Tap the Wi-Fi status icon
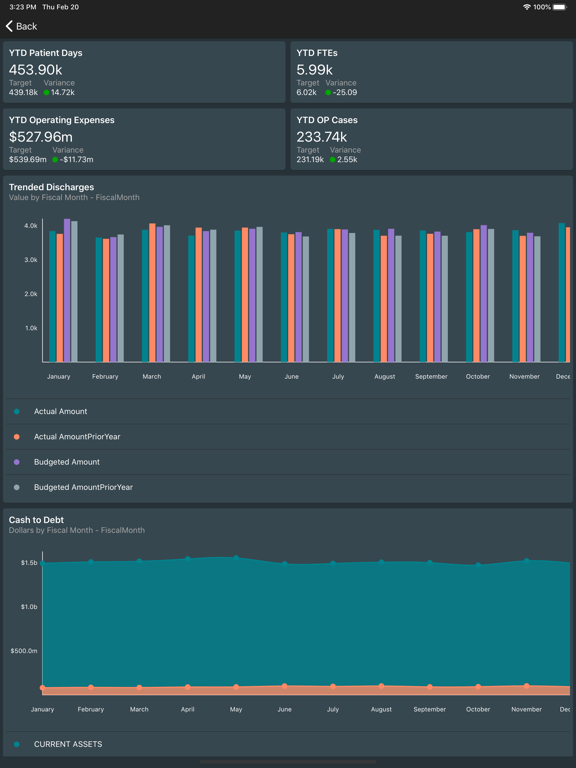This screenshot has width=576, height=768. point(527,7)
